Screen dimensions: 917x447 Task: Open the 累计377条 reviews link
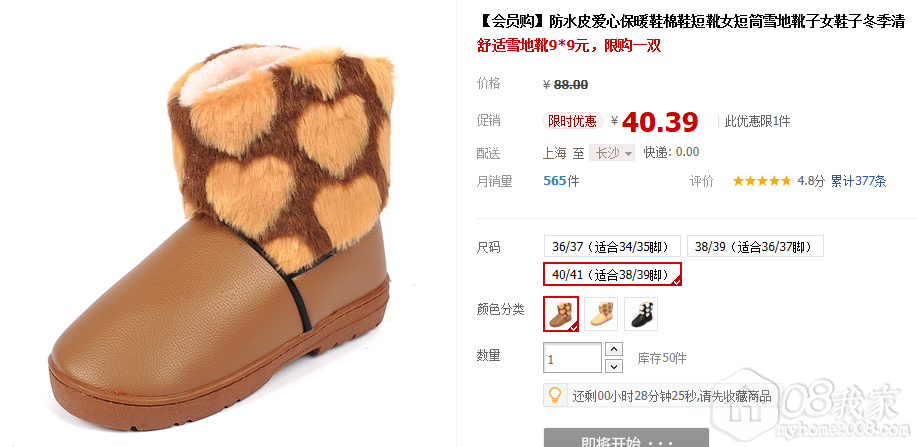[859, 181]
